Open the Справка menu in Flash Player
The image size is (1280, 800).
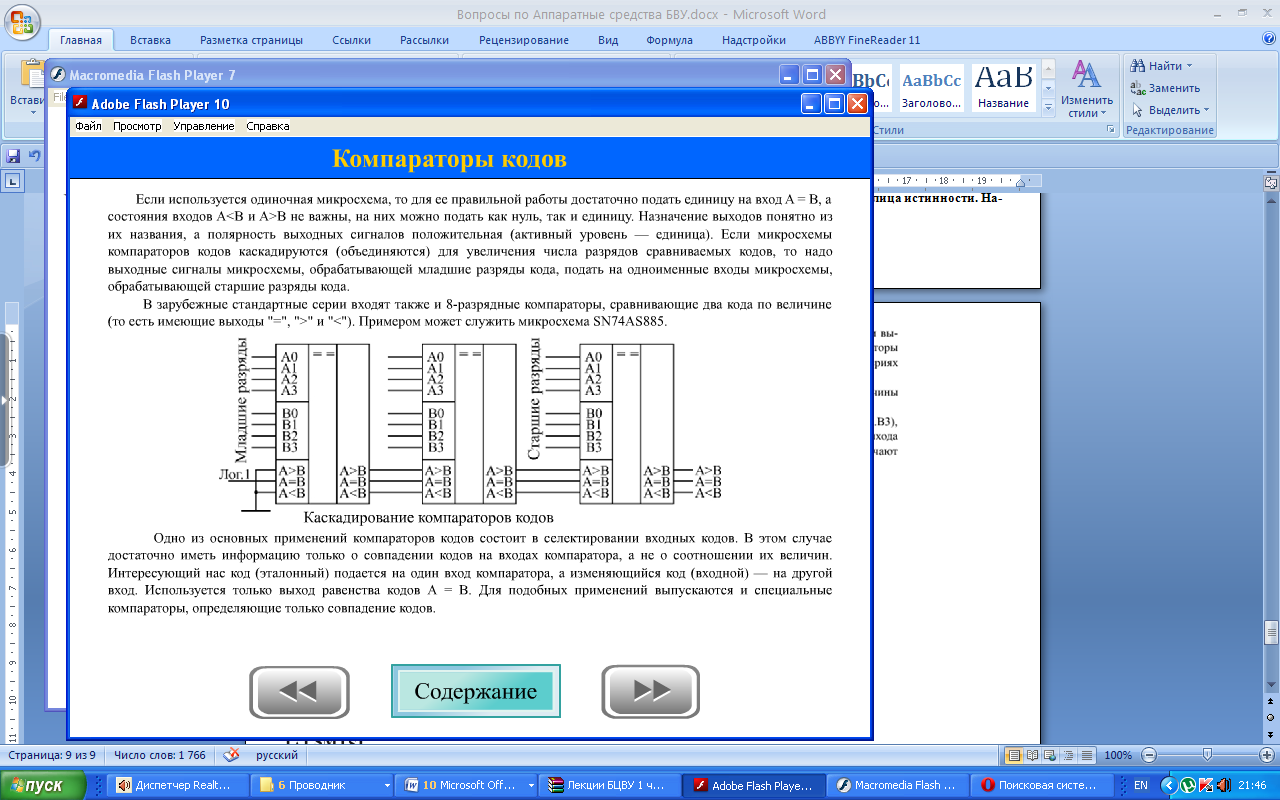point(268,126)
